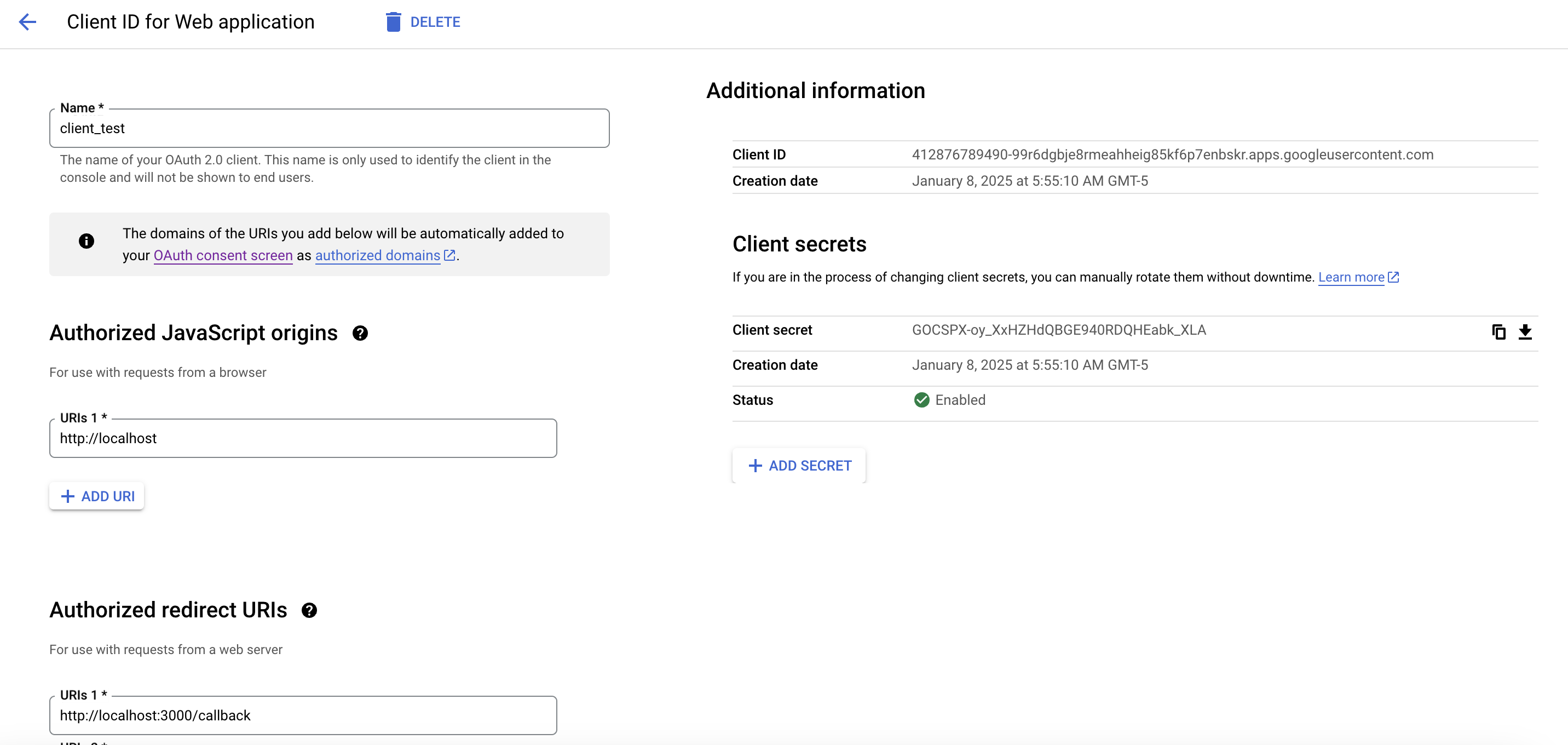Screen dimensions: 1568x745
Task: Click ADD URI under JavaScript origins
Action: coord(96,496)
